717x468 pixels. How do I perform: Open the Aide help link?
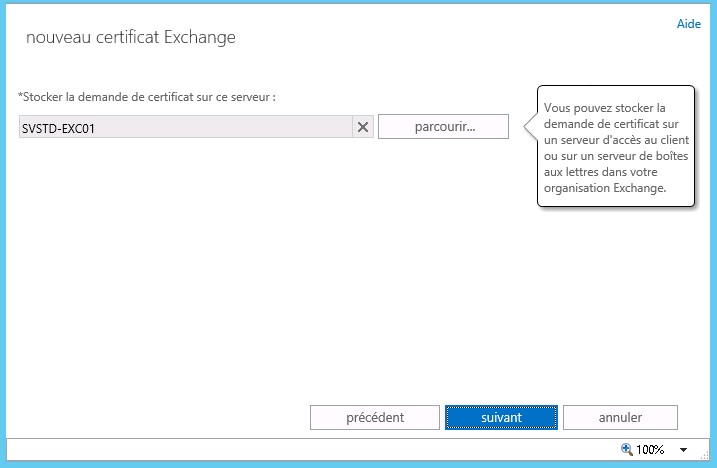[688, 24]
